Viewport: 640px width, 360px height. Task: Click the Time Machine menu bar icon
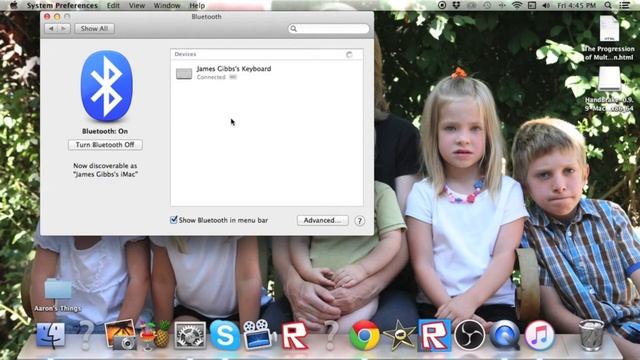487,5
